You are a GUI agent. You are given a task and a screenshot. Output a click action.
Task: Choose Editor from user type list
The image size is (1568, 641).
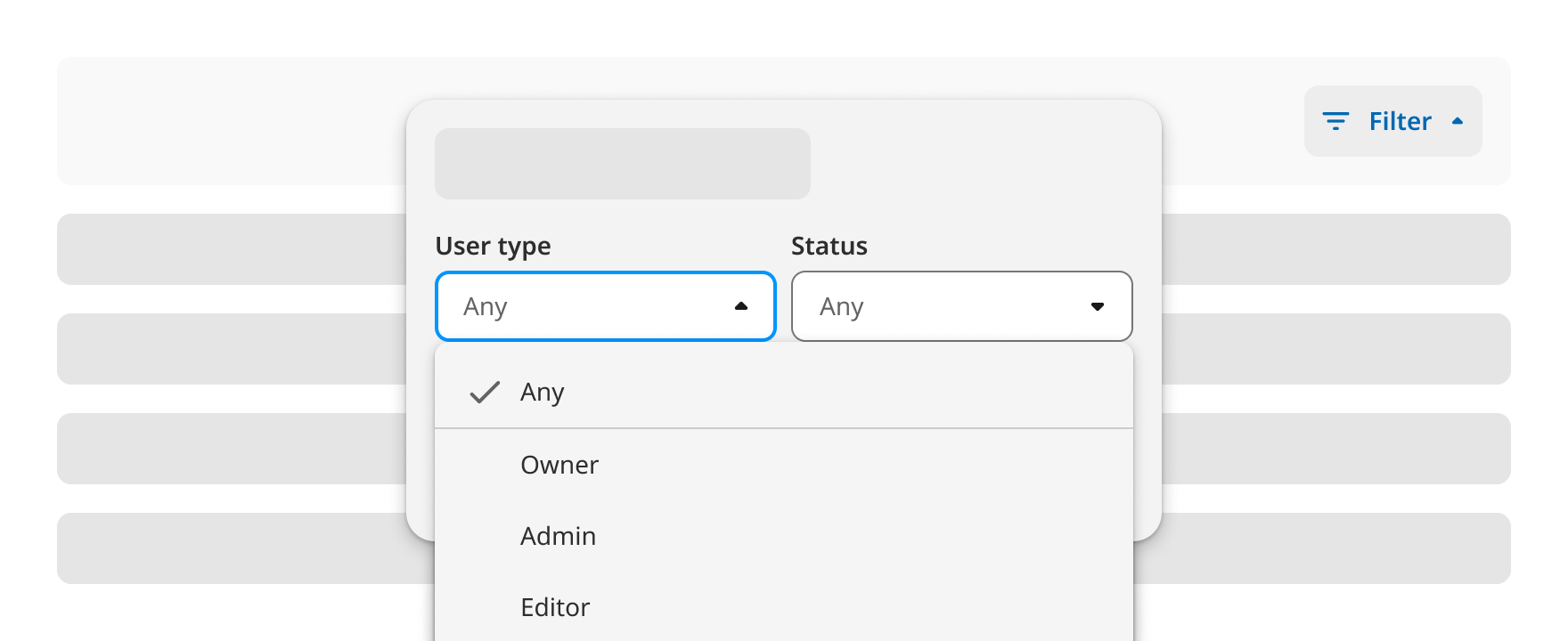[x=784, y=607]
